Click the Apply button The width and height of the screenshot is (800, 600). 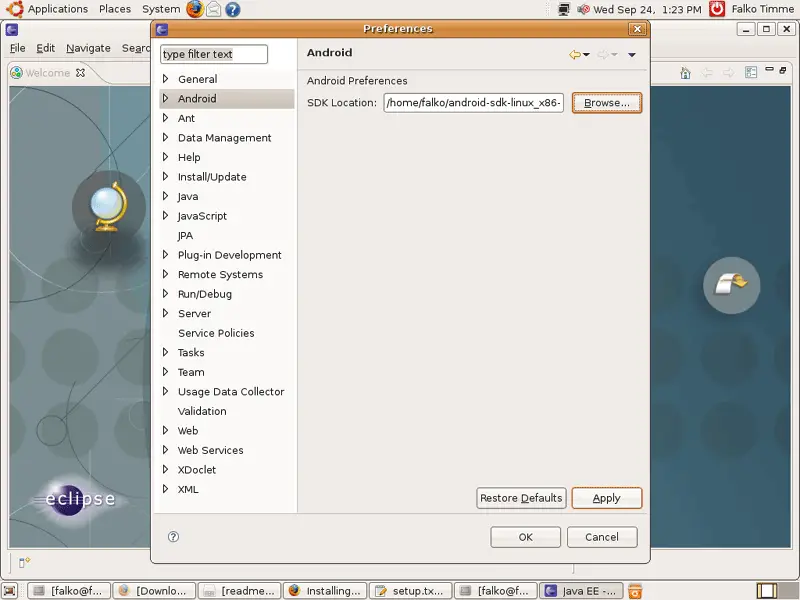(607, 498)
